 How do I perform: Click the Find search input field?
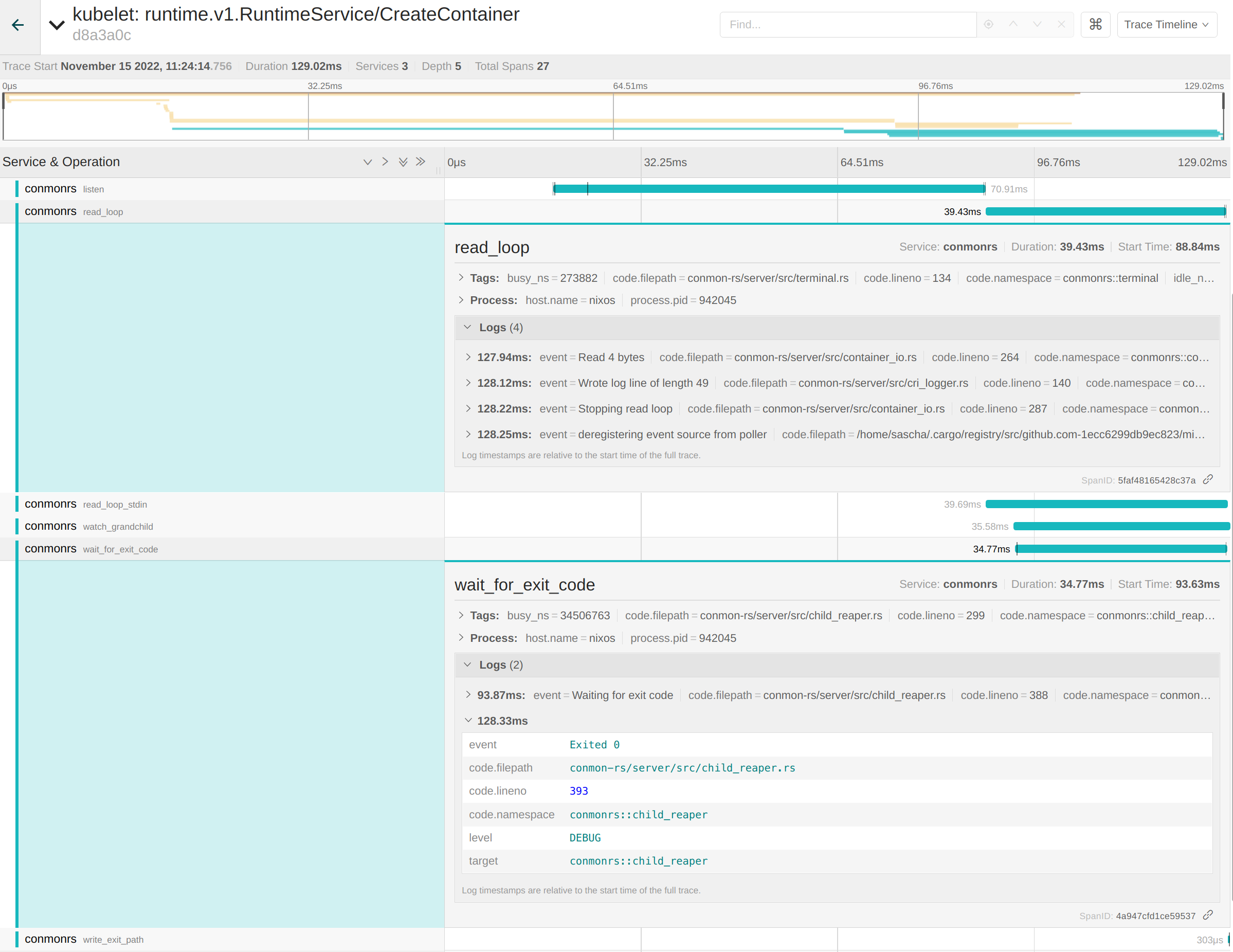[x=847, y=25]
